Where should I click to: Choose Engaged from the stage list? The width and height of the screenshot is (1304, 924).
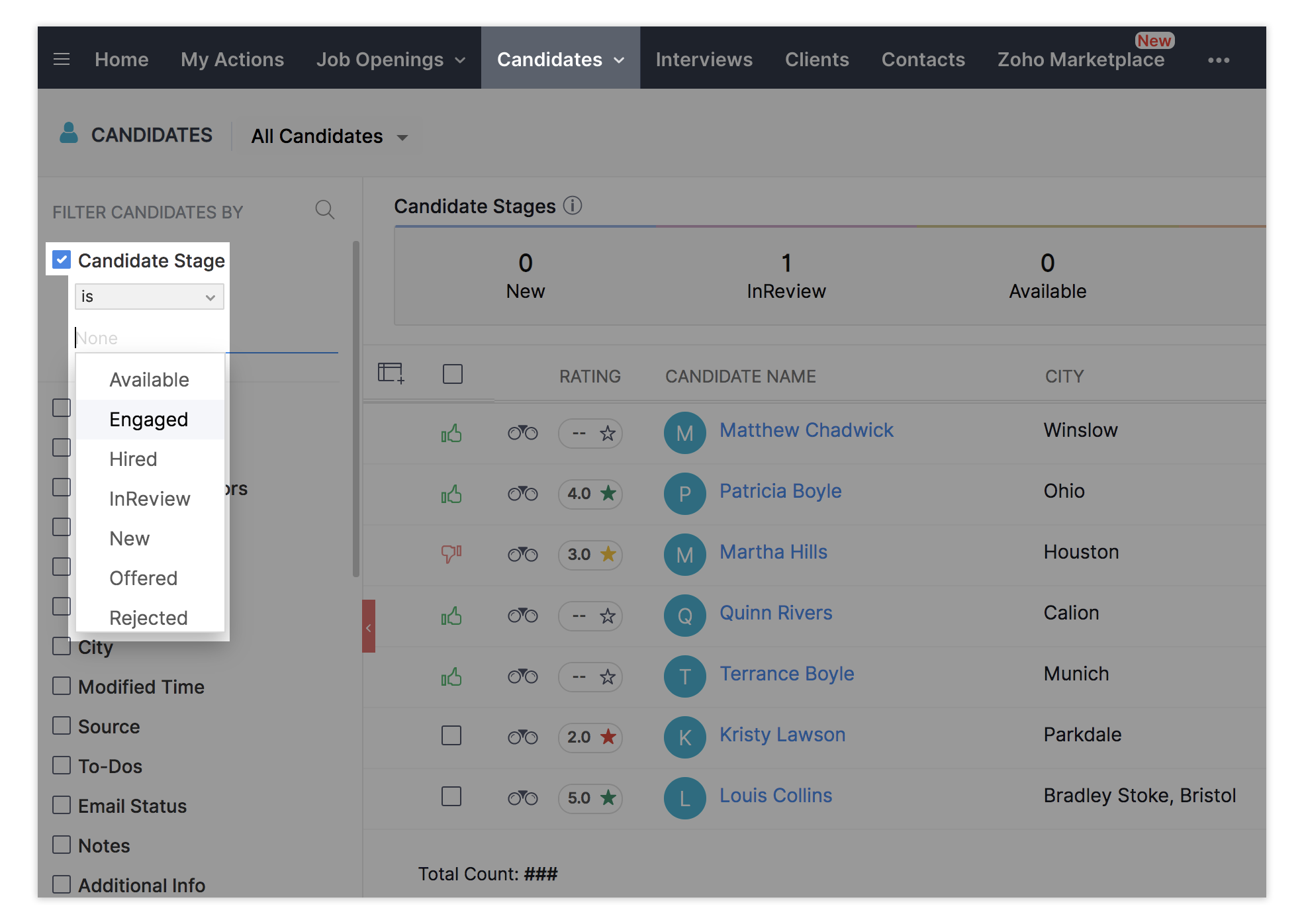tap(149, 420)
